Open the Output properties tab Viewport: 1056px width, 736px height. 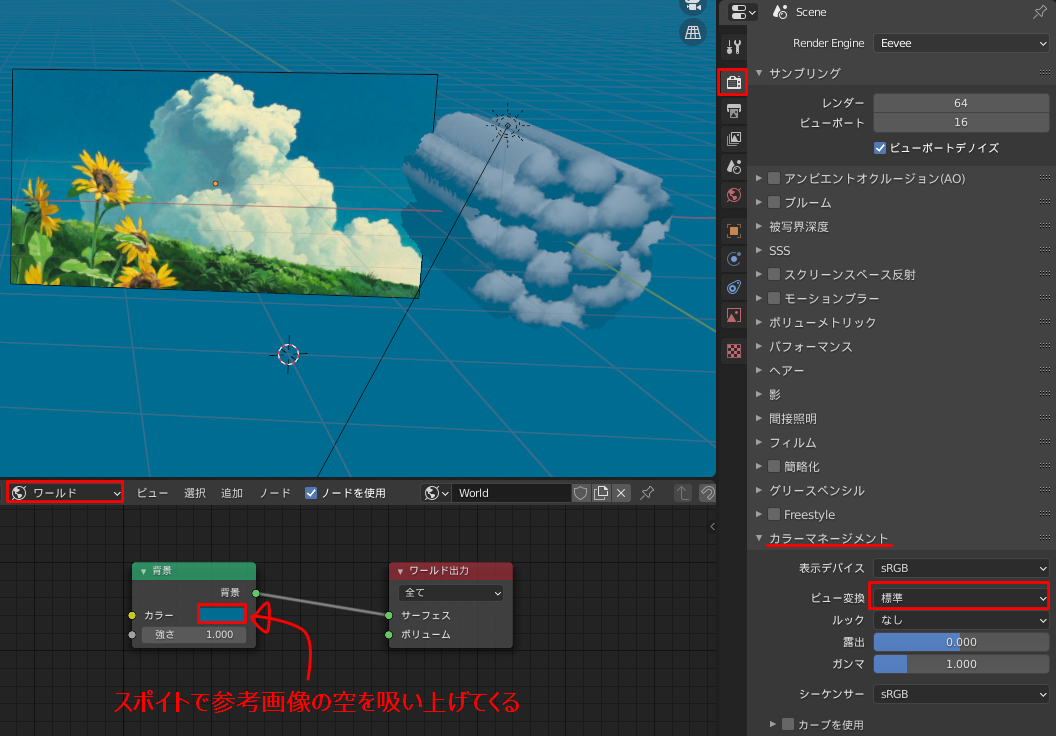coord(733,110)
